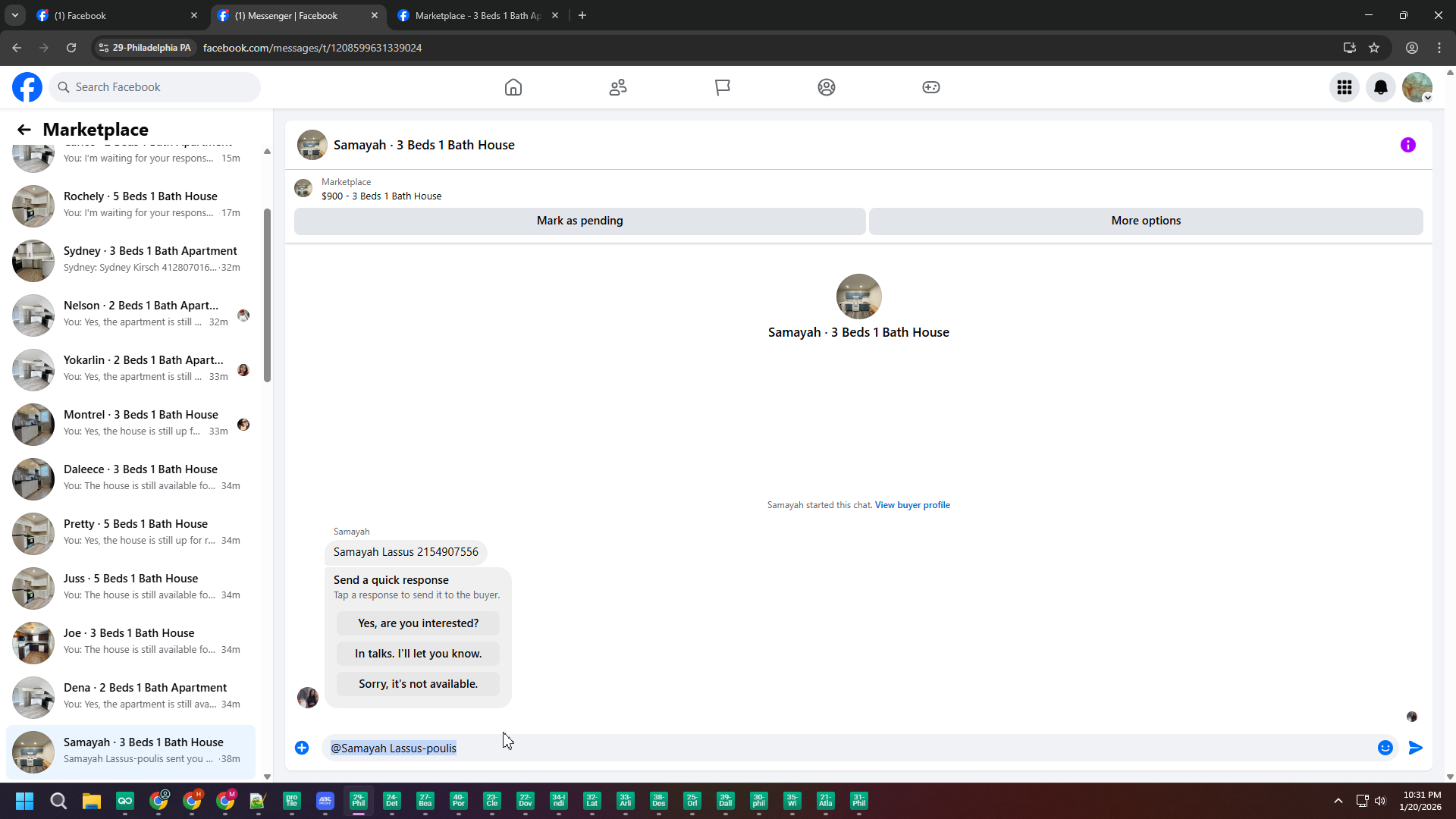Image resolution: width=1456 pixels, height=819 pixels.
Task: Open the Rochely 5 Beds 1 Bath House chat
Action: (130, 206)
